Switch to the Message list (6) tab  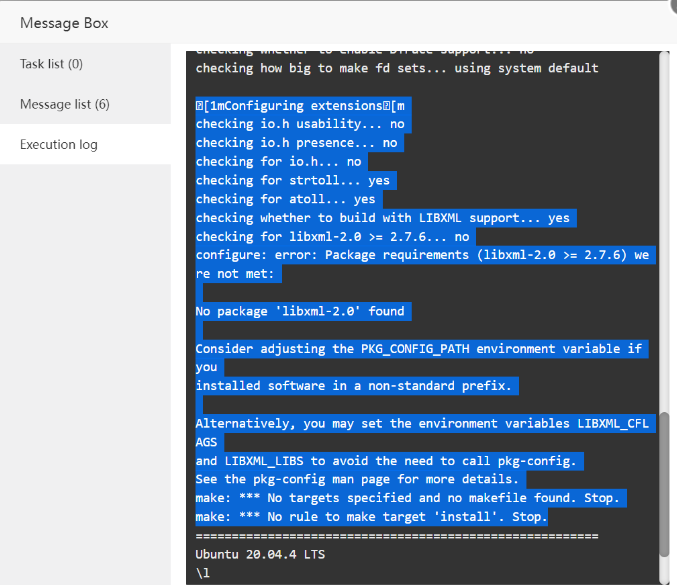tap(64, 104)
